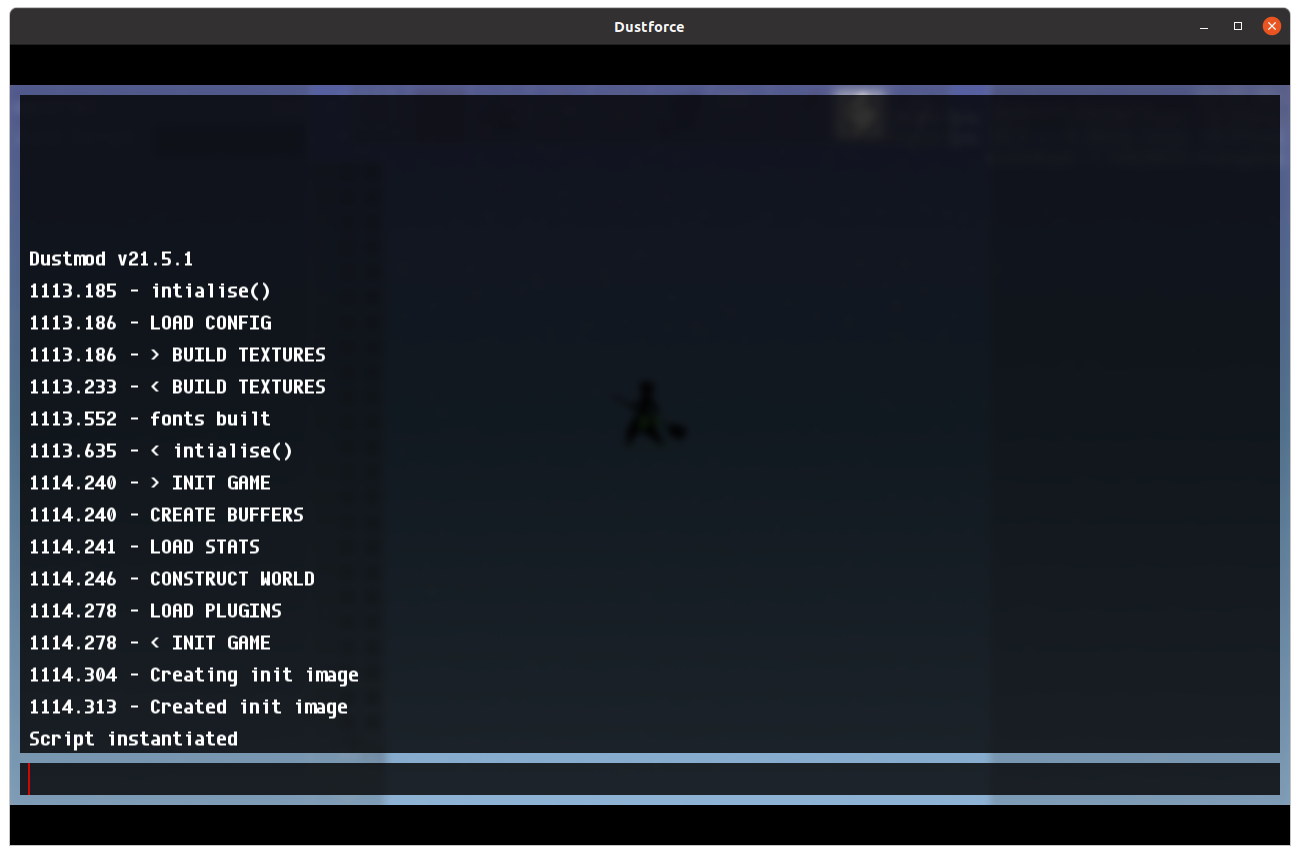Close the Dustforce window
The height and width of the screenshot is (855, 1300).
point(1272,27)
